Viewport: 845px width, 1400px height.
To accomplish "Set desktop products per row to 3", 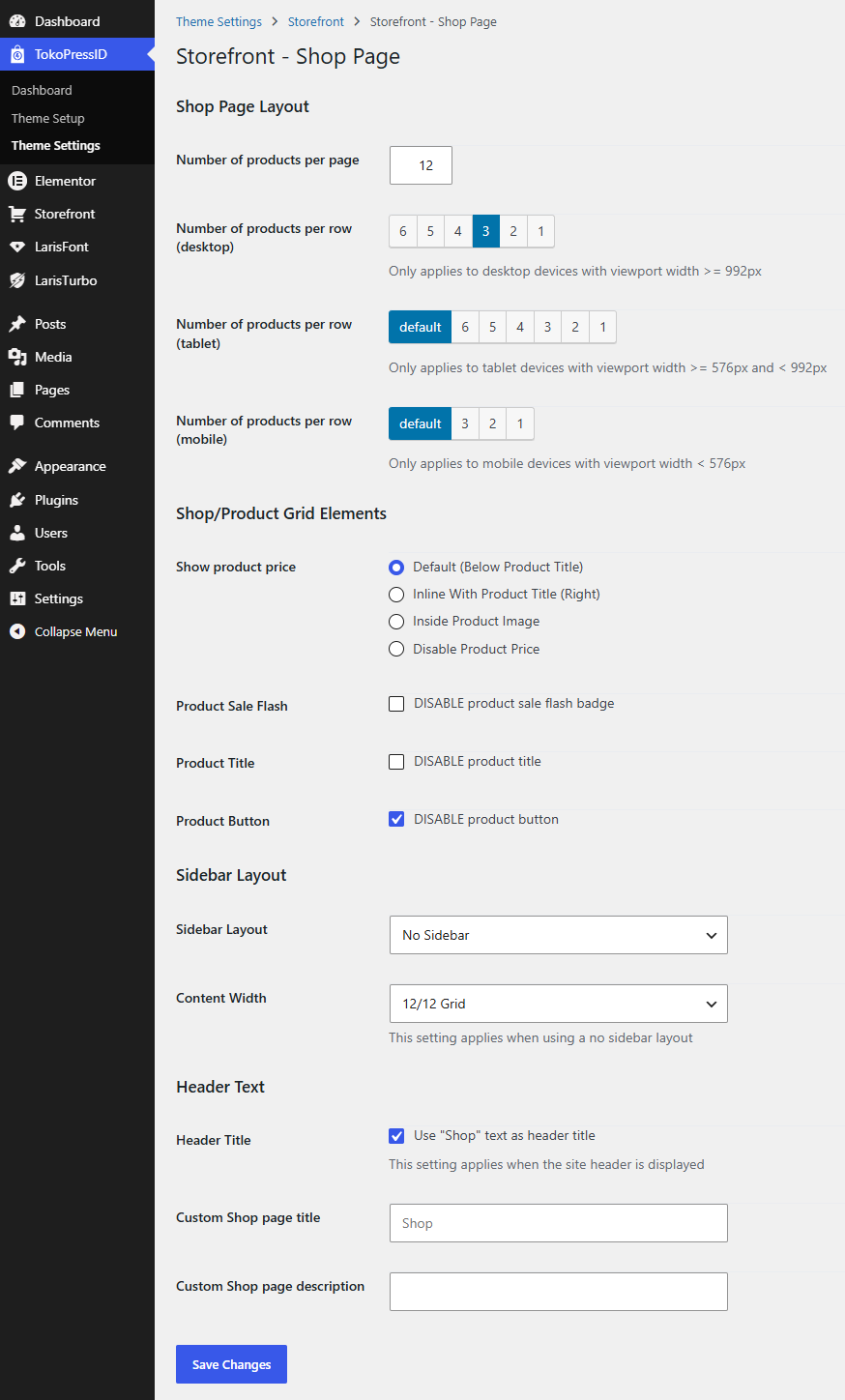I will click(486, 231).
